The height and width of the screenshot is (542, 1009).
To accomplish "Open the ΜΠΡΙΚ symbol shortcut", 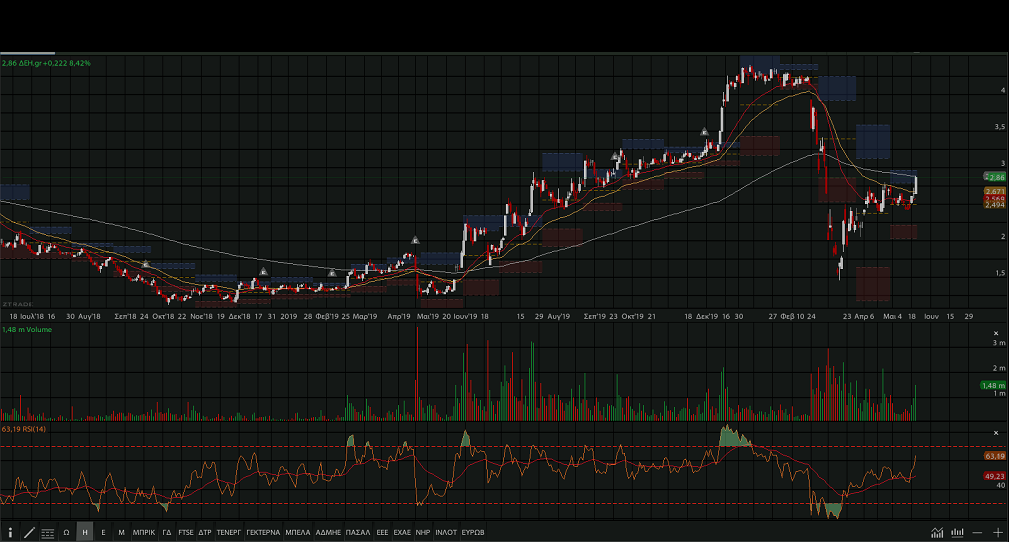I will tap(144, 532).
